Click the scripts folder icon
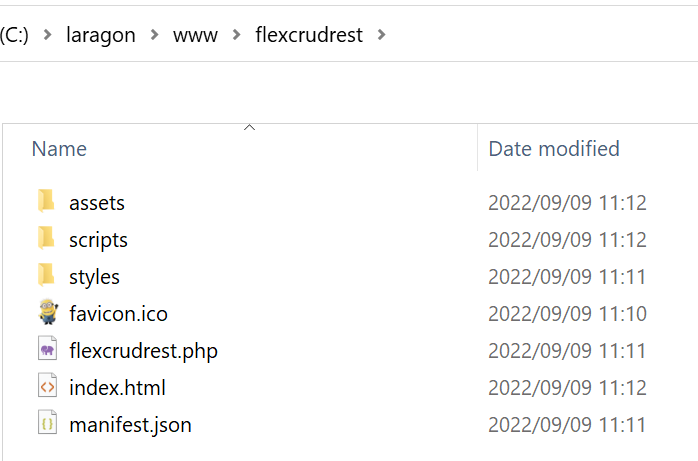698x461 pixels. (x=46, y=239)
